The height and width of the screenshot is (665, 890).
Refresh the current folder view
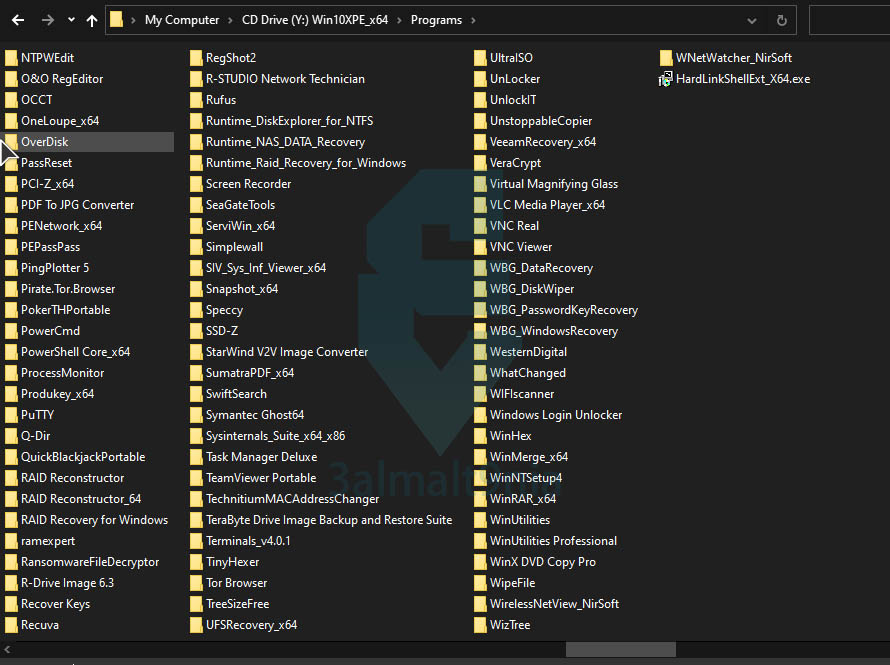click(x=782, y=20)
